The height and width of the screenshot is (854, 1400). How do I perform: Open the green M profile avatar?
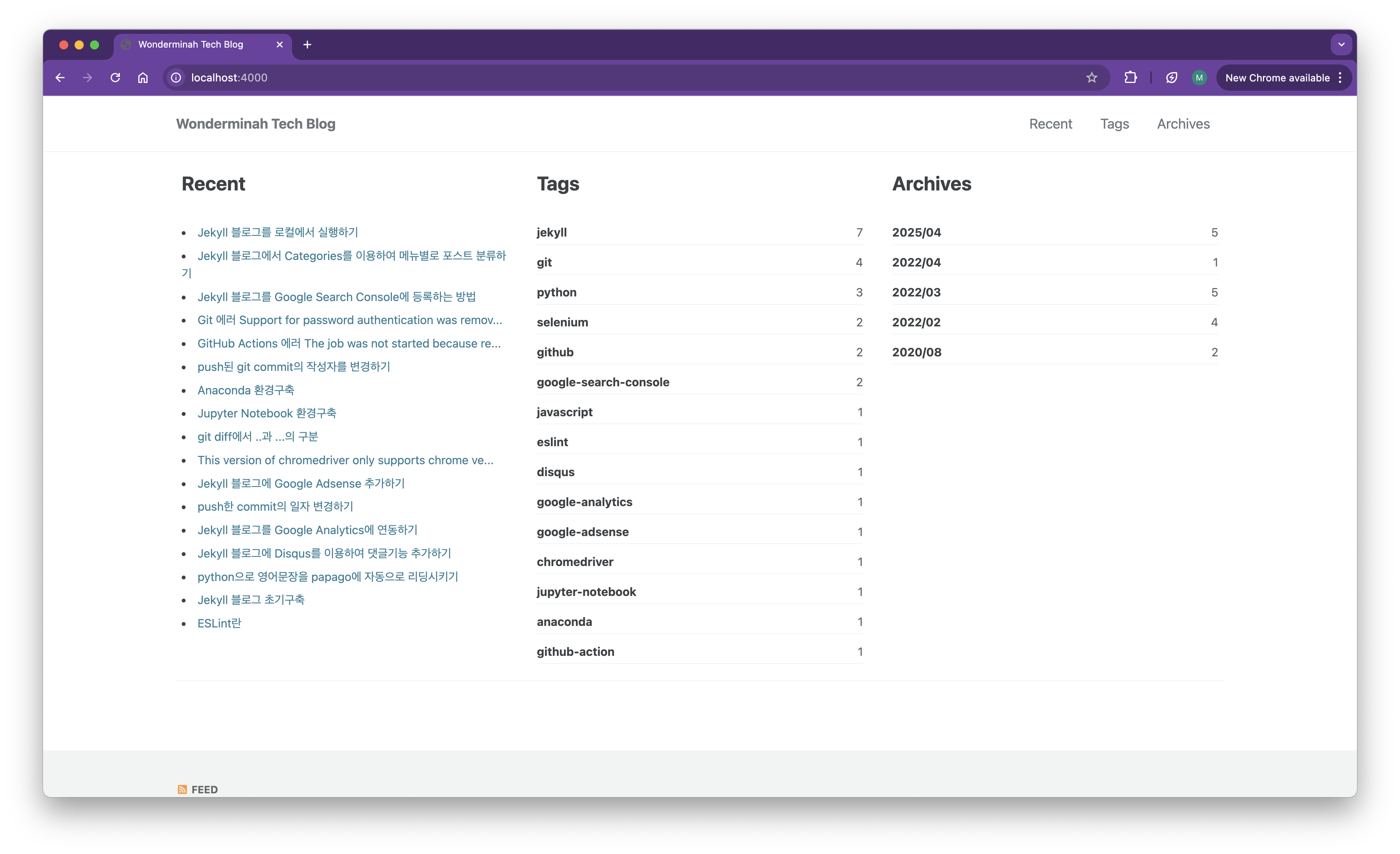[1199, 78]
